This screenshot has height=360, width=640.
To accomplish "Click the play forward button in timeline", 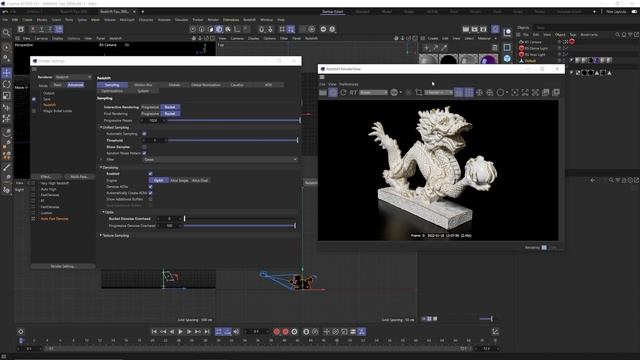I will pyautogui.click(x=180, y=332).
